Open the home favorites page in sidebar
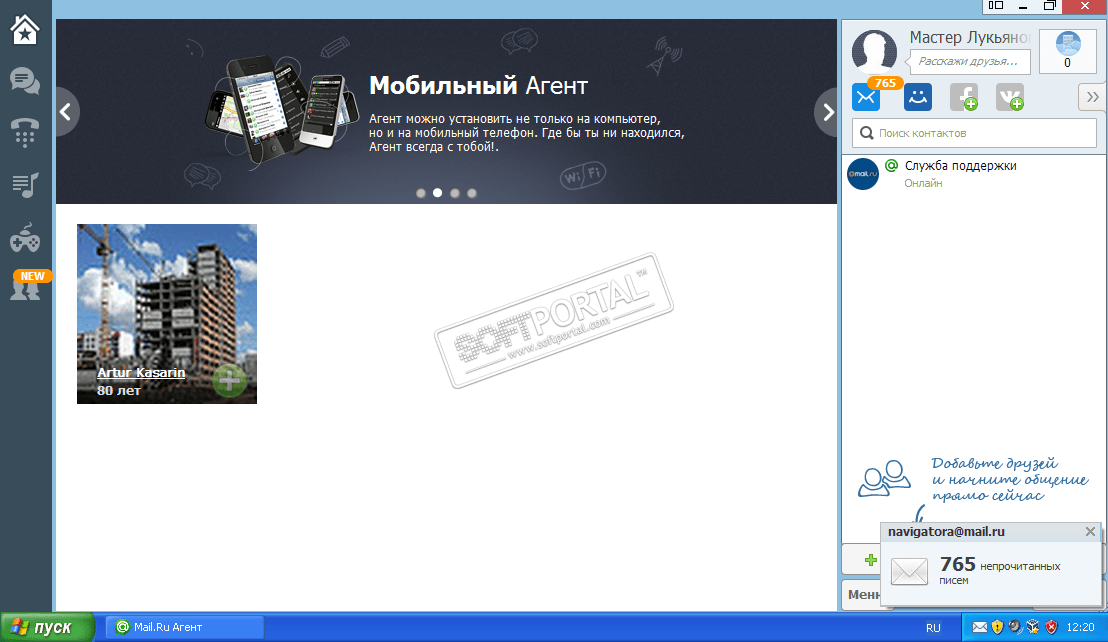This screenshot has height=642, width=1108. click(x=25, y=30)
